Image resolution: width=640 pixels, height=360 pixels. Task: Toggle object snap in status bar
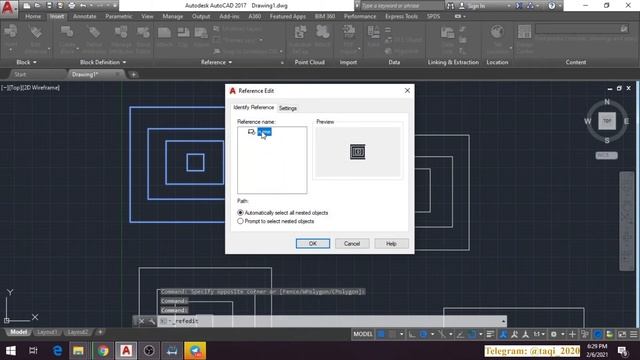click(x=472, y=334)
